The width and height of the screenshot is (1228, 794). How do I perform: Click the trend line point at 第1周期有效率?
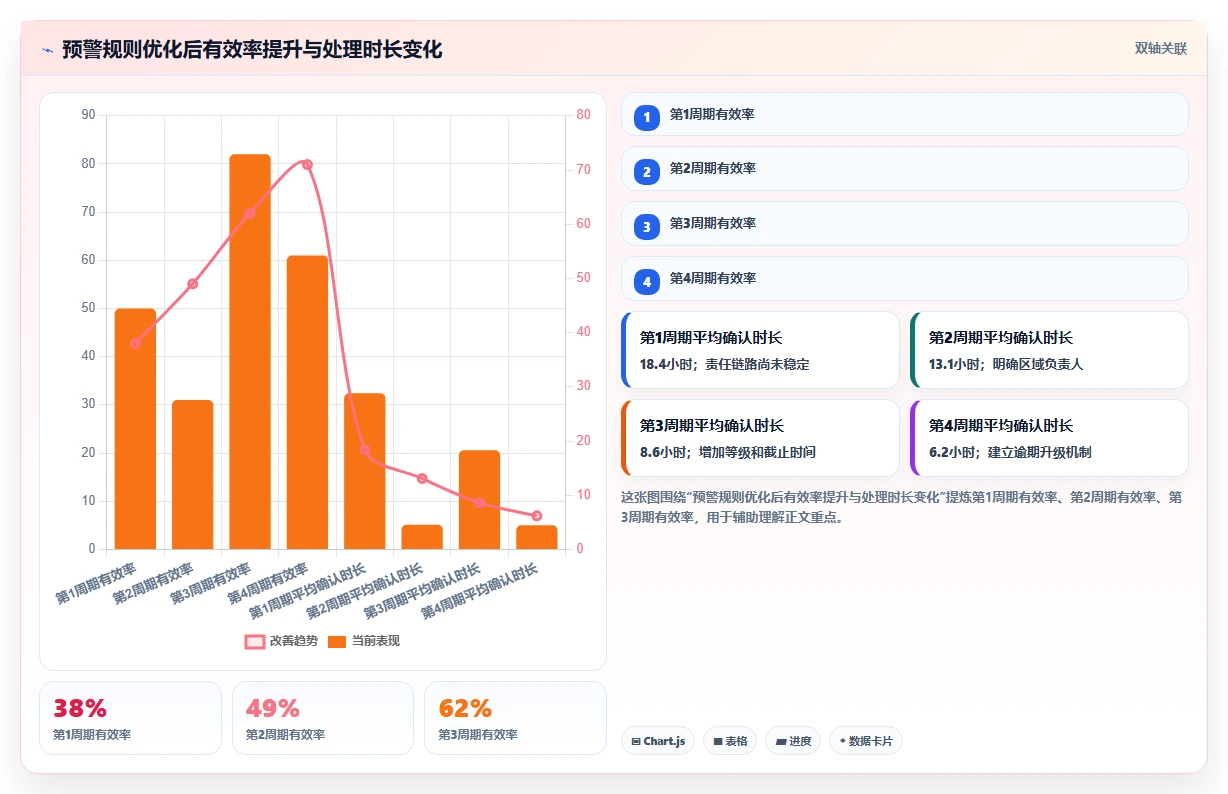point(135,343)
